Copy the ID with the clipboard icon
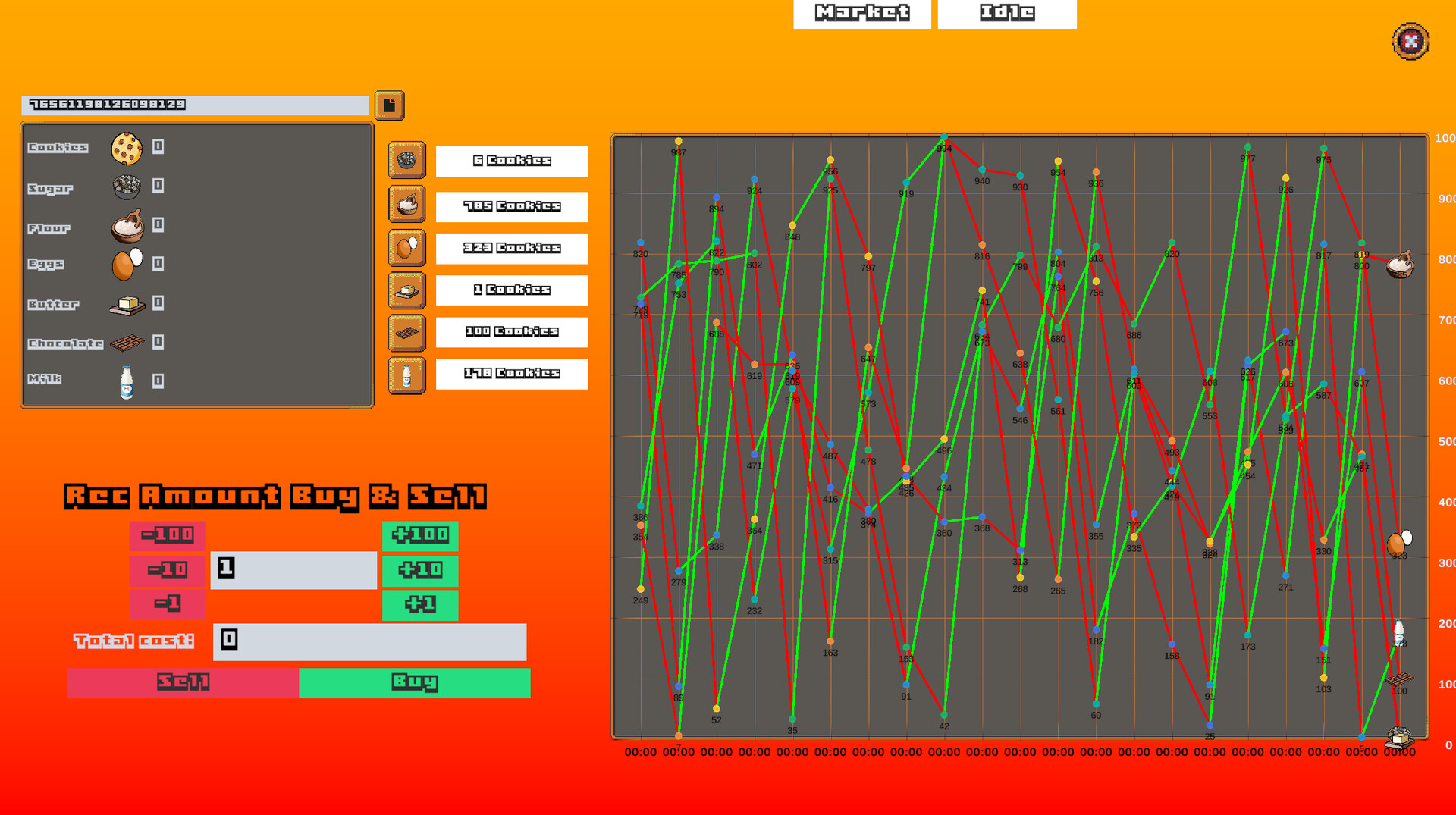This screenshot has width=1456, height=815. (x=389, y=105)
